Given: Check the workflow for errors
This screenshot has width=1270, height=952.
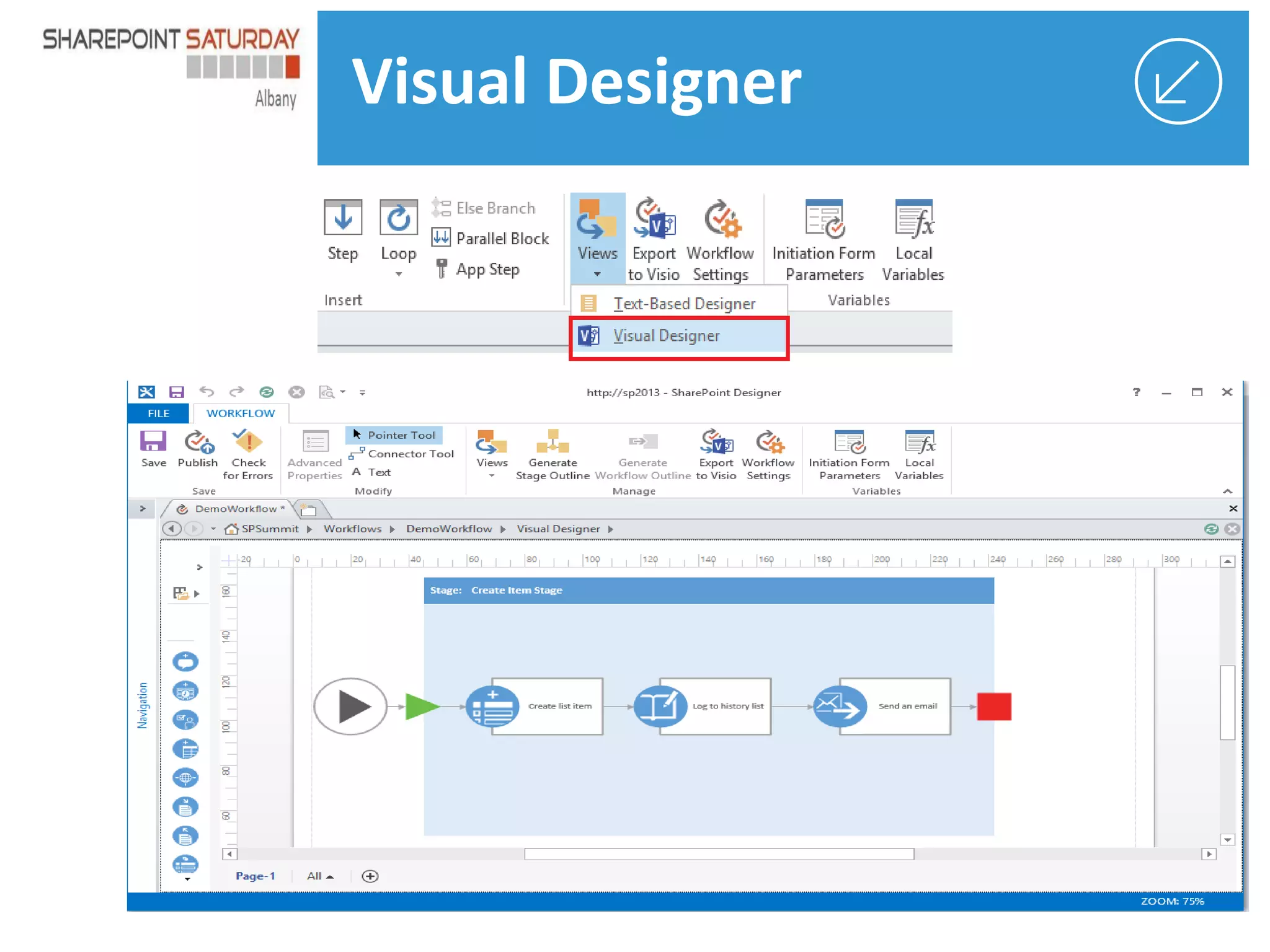Looking at the screenshot, I should coord(248,456).
